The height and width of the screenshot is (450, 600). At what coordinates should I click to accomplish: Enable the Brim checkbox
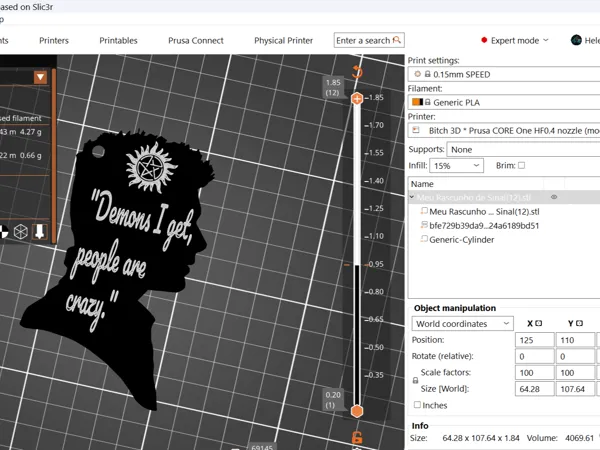click(521, 165)
